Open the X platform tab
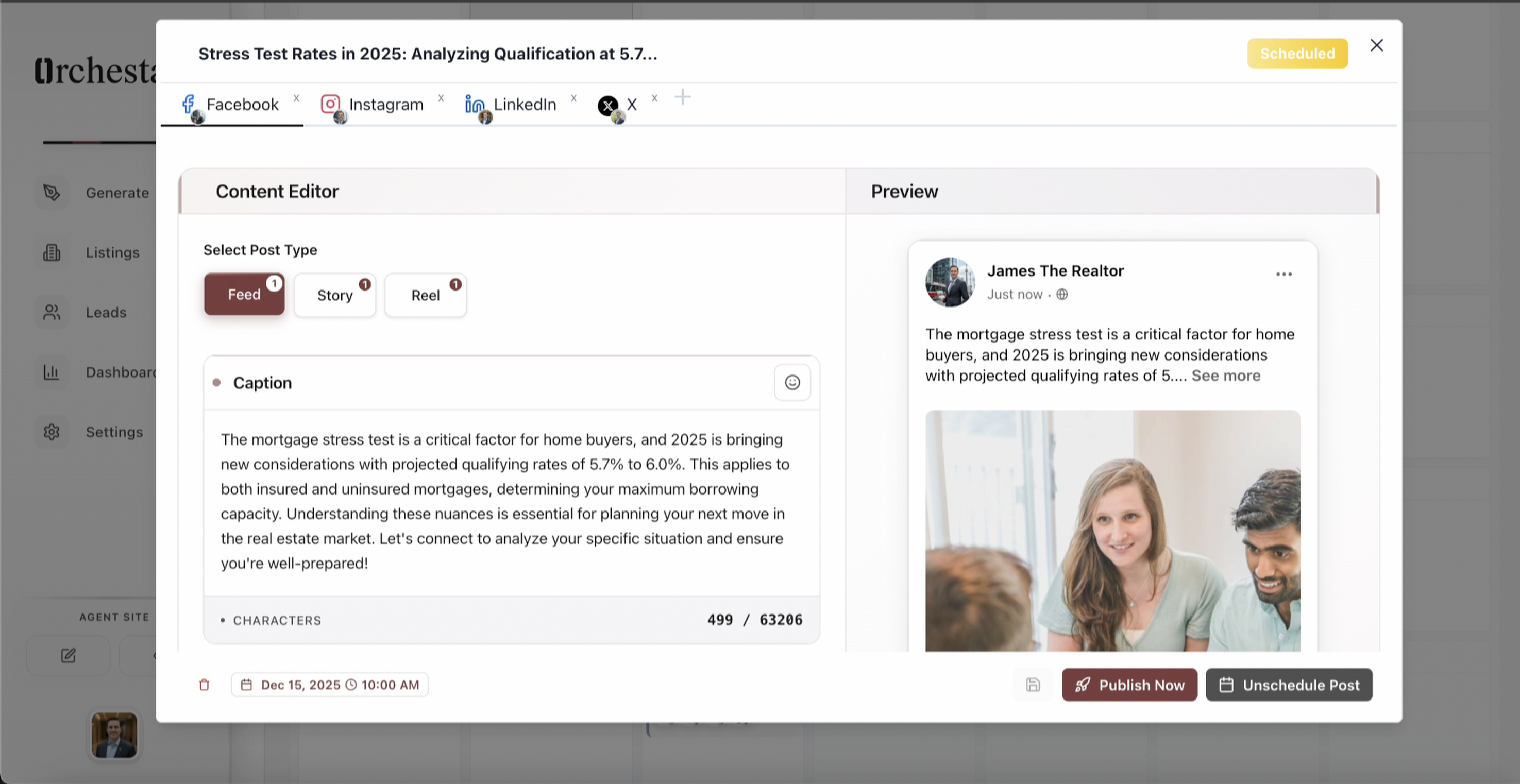This screenshot has height=784, width=1520. [631, 105]
